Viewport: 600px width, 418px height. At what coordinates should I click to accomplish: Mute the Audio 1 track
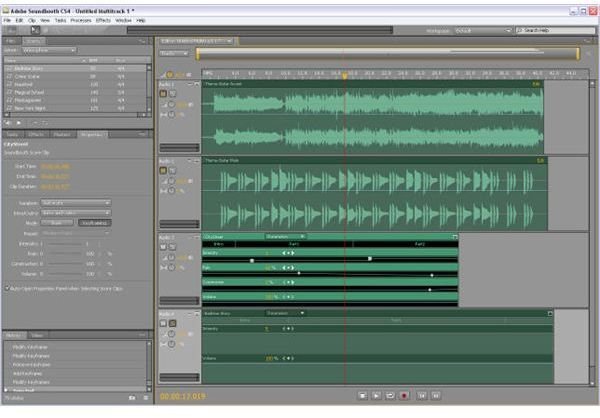point(163,93)
